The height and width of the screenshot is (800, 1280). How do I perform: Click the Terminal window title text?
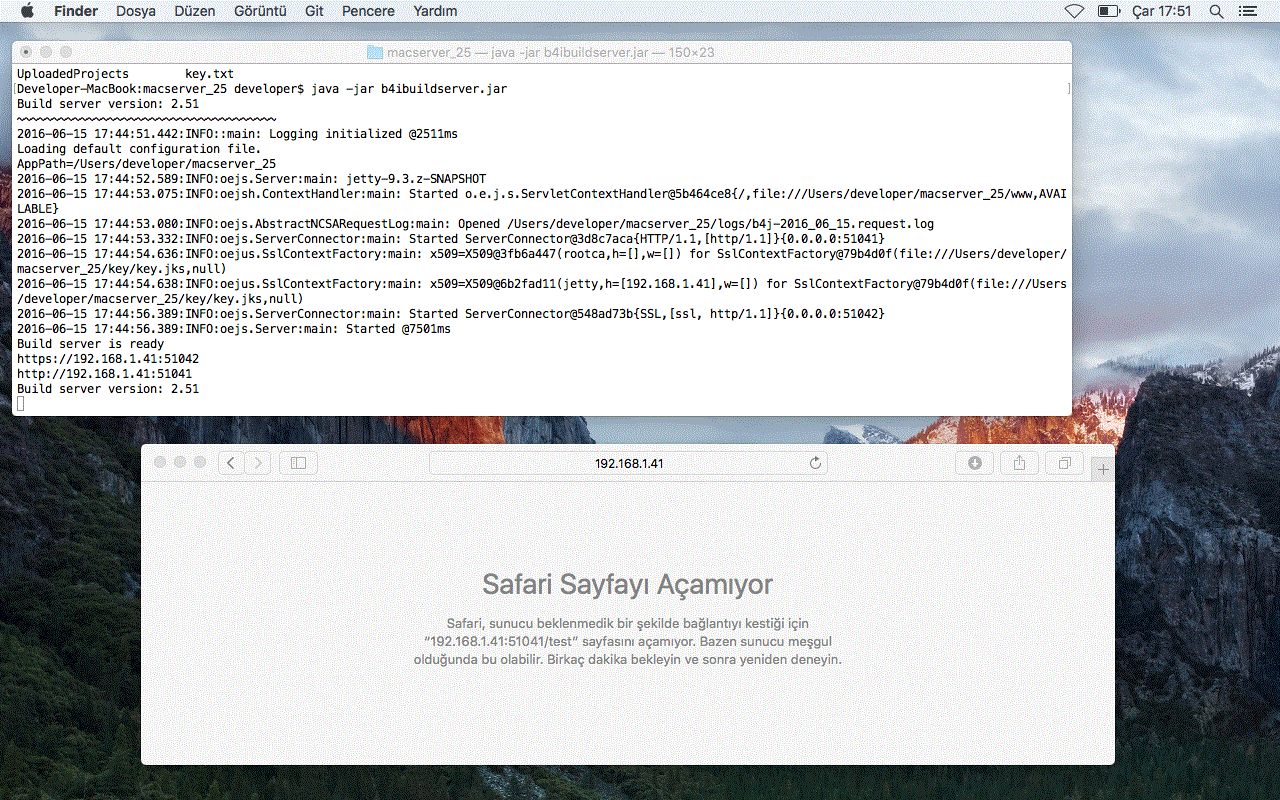550,52
